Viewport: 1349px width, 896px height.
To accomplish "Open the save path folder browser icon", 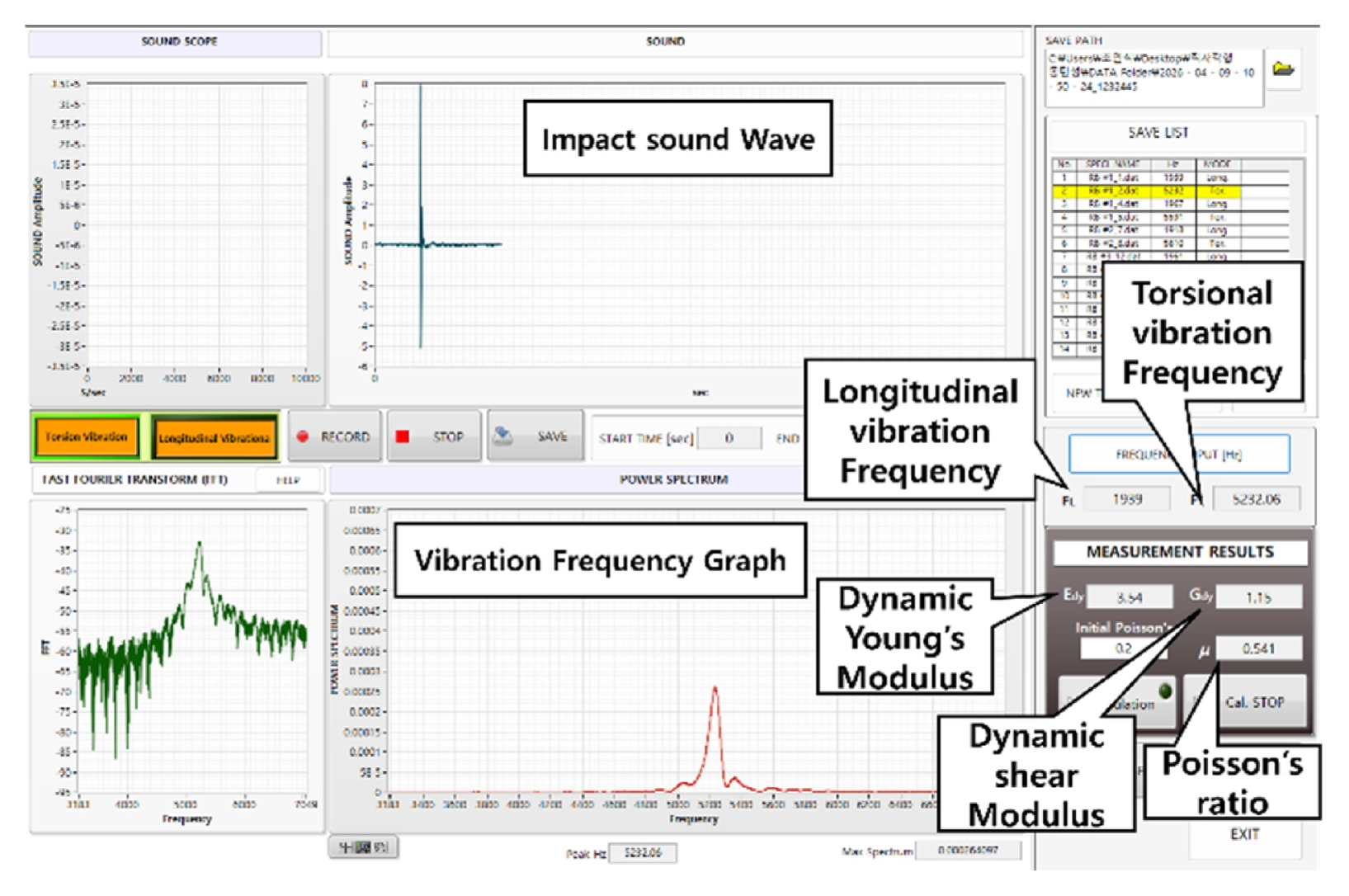I will [1282, 68].
